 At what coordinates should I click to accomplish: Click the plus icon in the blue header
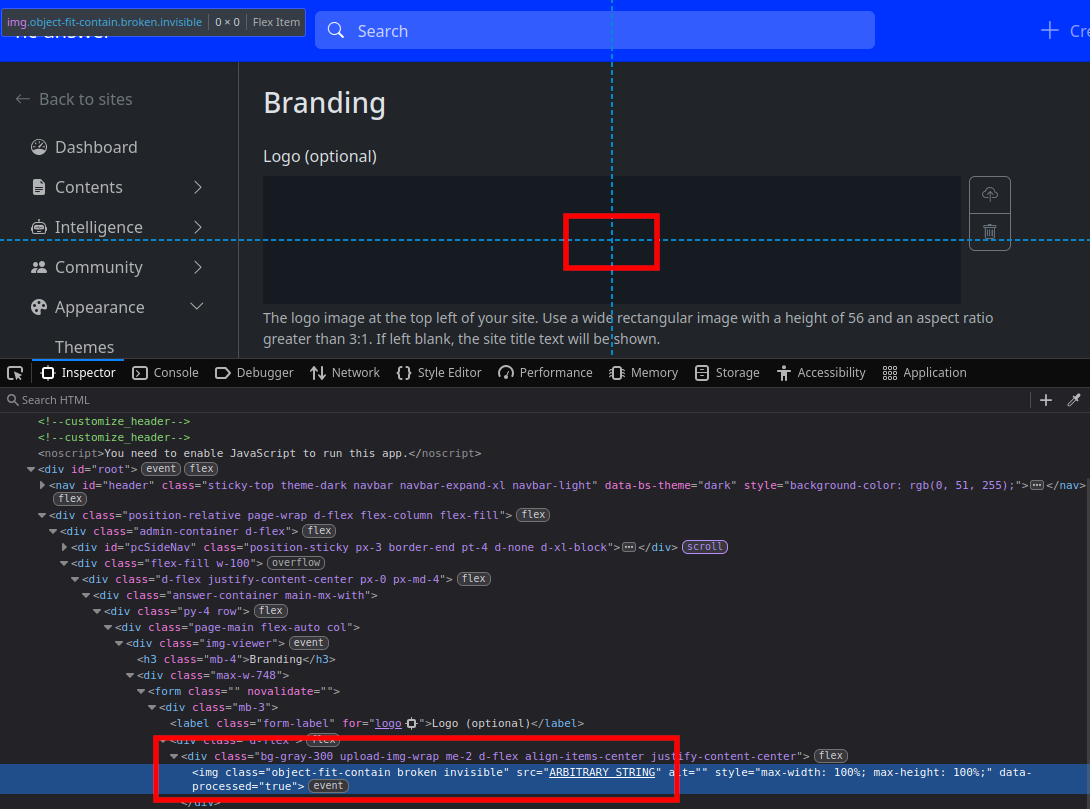(1049, 31)
